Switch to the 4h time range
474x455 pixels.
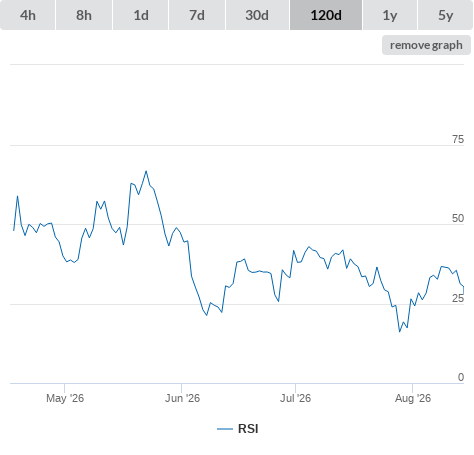click(28, 15)
